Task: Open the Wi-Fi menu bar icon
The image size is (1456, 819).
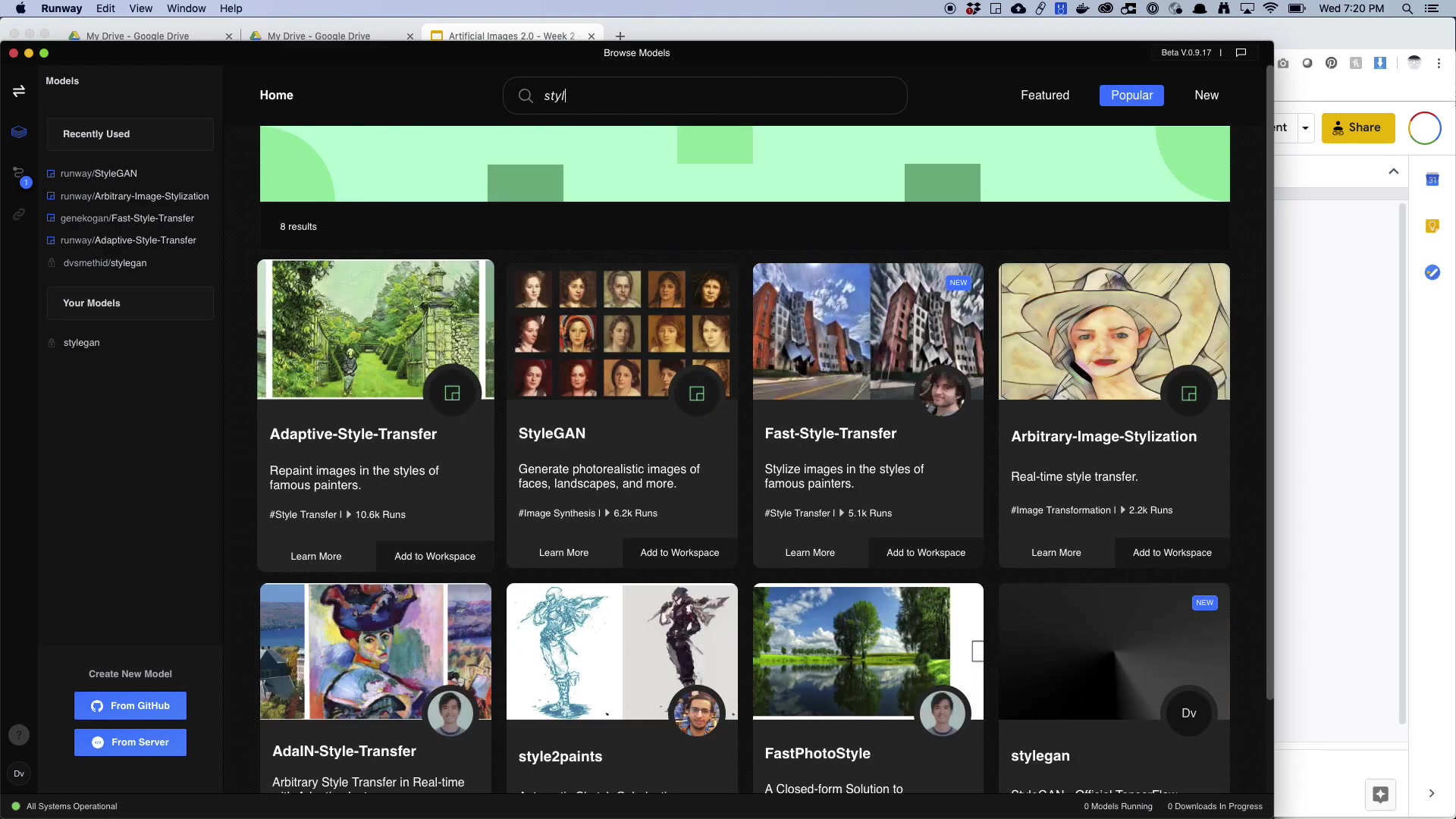Action: (1271, 8)
